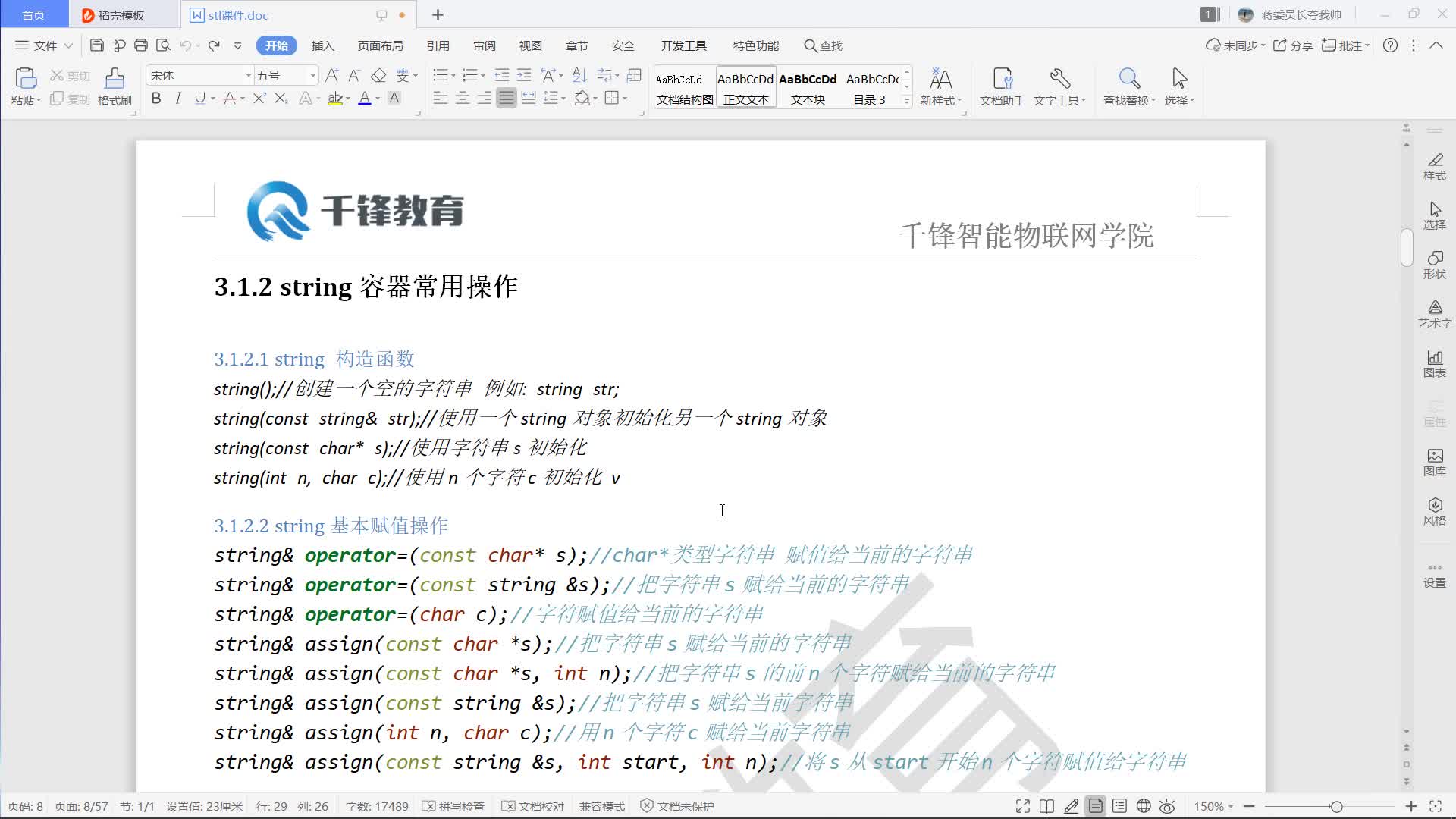Apply the 文本块 style
Image resolution: width=1456 pixels, height=819 pixels.
[808, 87]
